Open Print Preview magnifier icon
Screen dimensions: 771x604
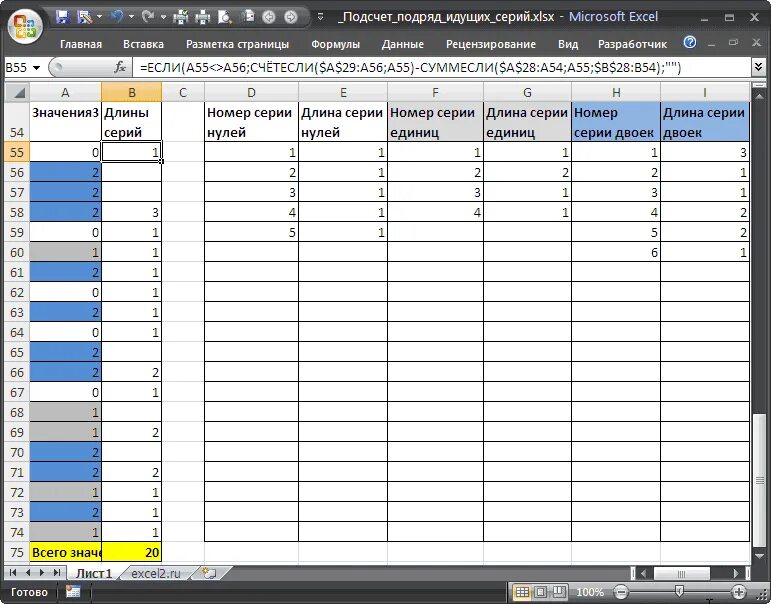225,18
